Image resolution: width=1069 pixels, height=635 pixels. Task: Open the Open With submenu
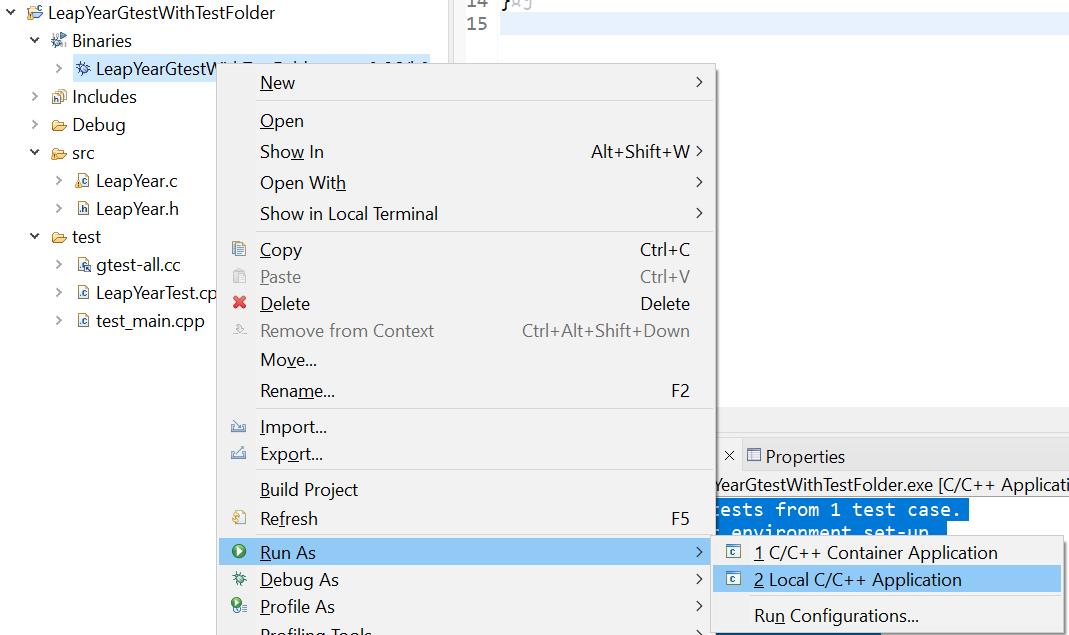(467, 182)
